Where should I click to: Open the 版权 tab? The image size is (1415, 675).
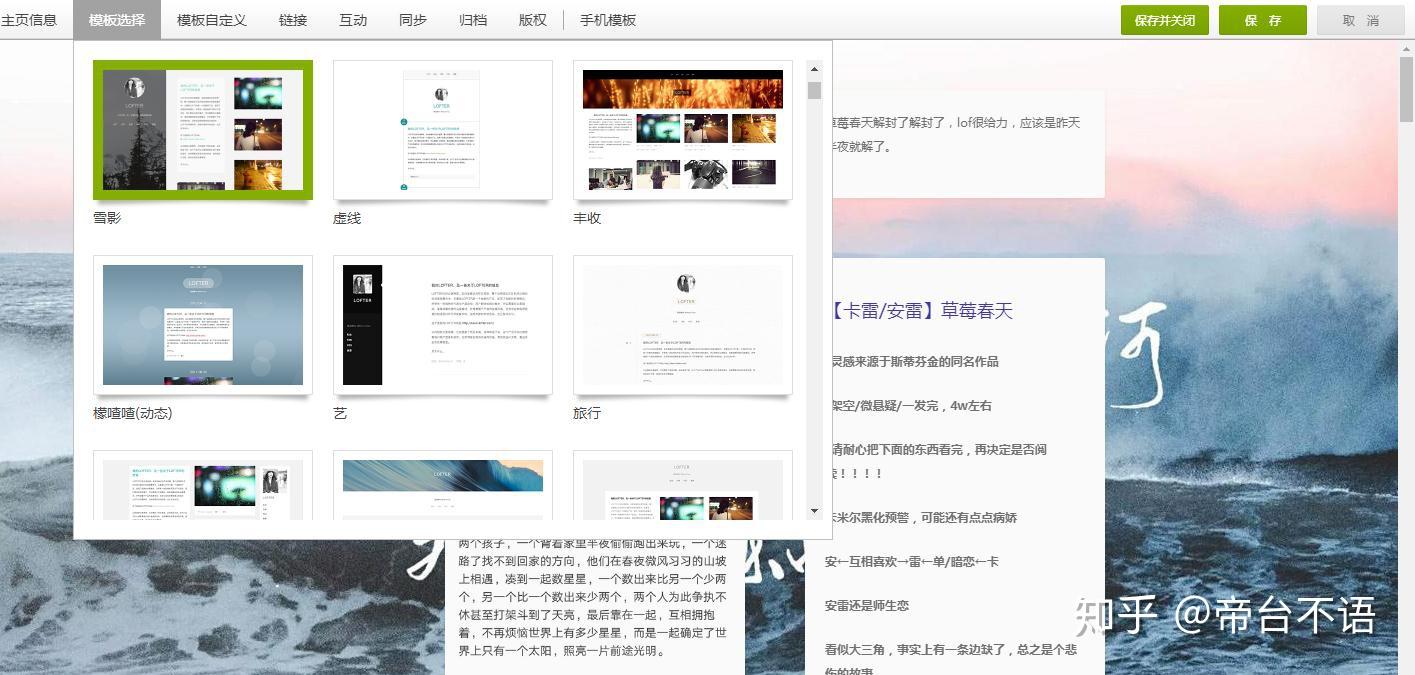(x=533, y=20)
